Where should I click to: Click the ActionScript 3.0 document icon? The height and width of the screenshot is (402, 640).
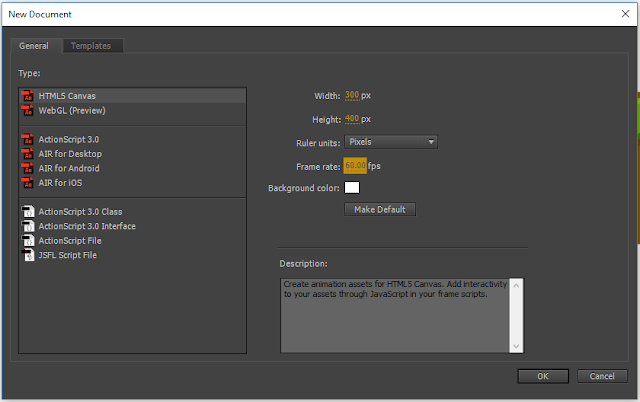click(x=28, y=140)
